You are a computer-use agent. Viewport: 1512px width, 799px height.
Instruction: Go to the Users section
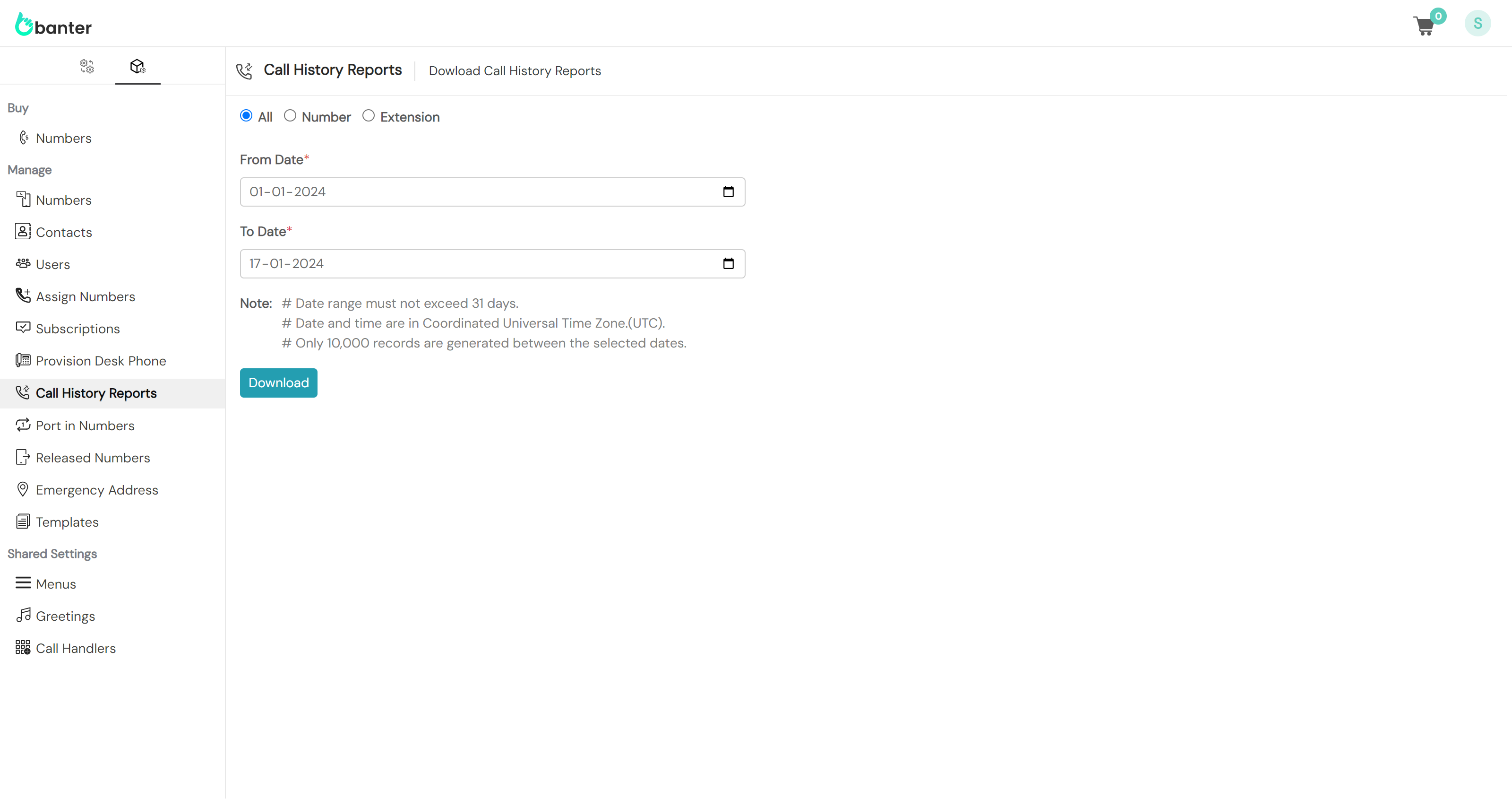pyautogui.click(x=52, y=264)
